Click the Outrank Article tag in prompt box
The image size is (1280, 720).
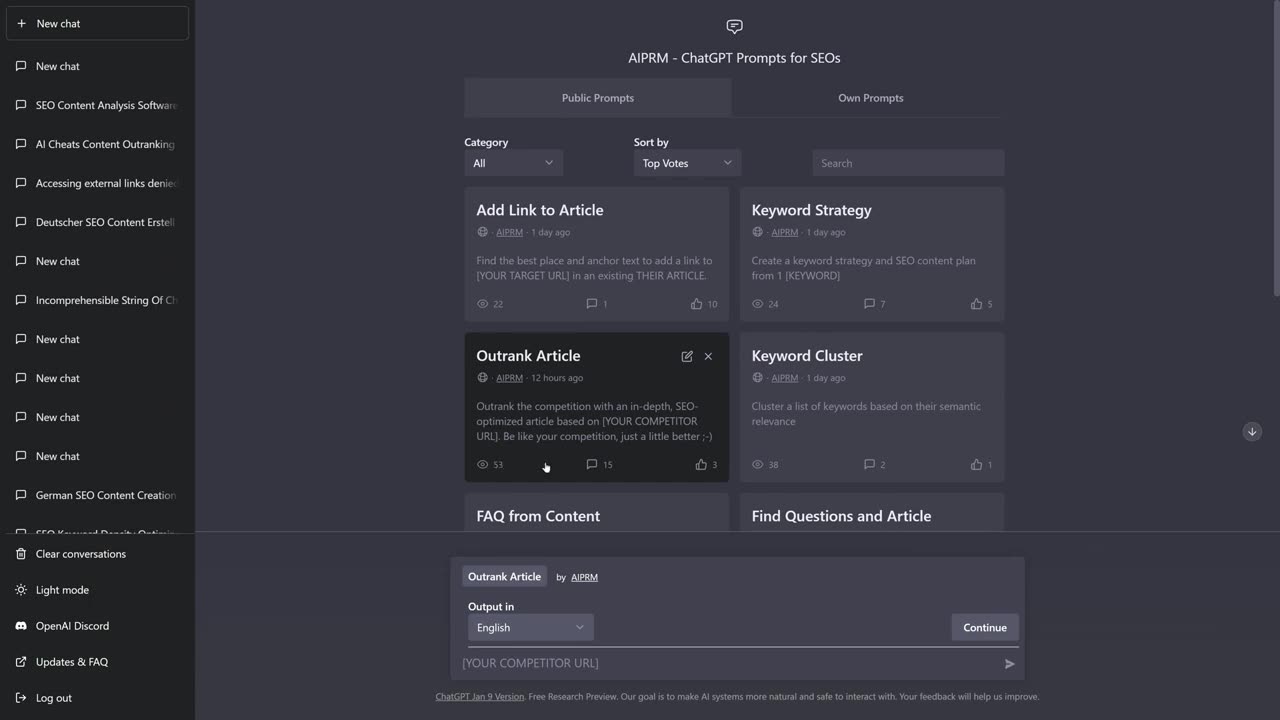pyautogui.click(x=504, y=576)
